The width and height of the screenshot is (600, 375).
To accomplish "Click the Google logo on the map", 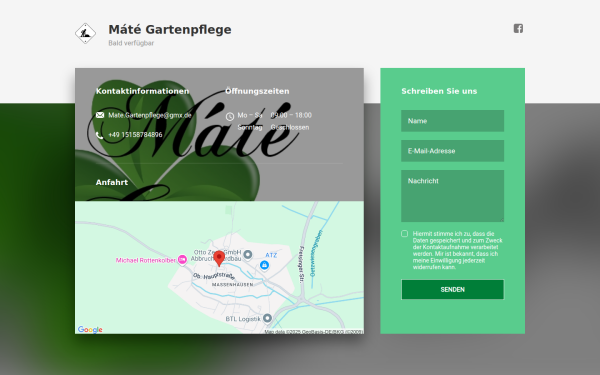I will pos(90,329).
